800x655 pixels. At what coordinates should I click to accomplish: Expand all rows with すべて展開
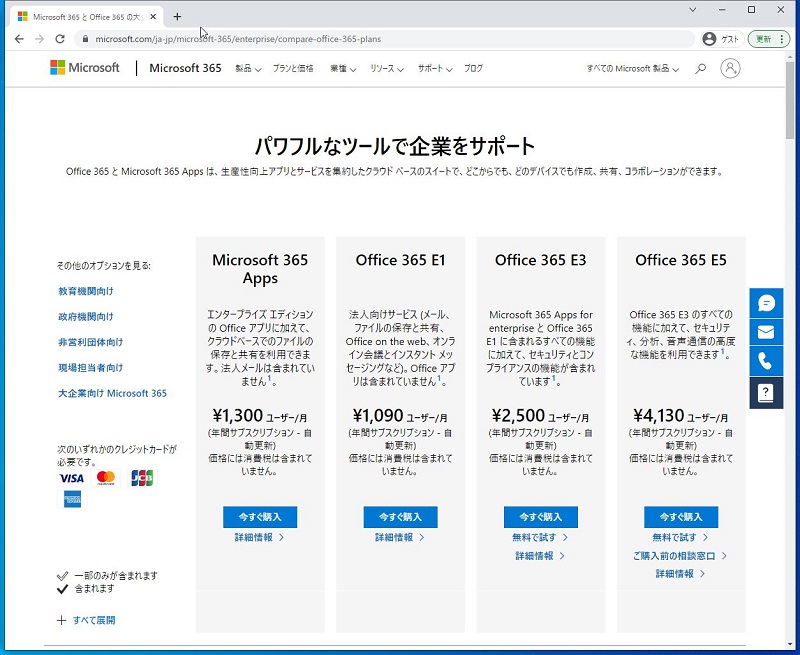point(86,620)
